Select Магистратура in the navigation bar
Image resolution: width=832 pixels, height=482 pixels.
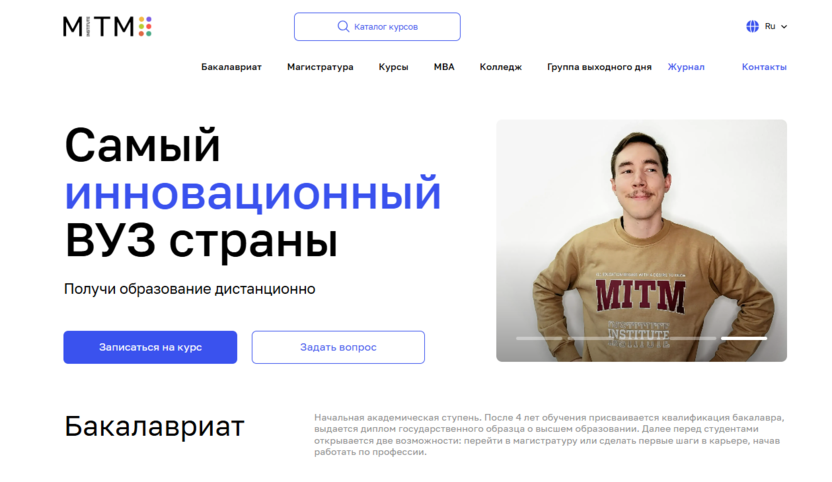320,67
